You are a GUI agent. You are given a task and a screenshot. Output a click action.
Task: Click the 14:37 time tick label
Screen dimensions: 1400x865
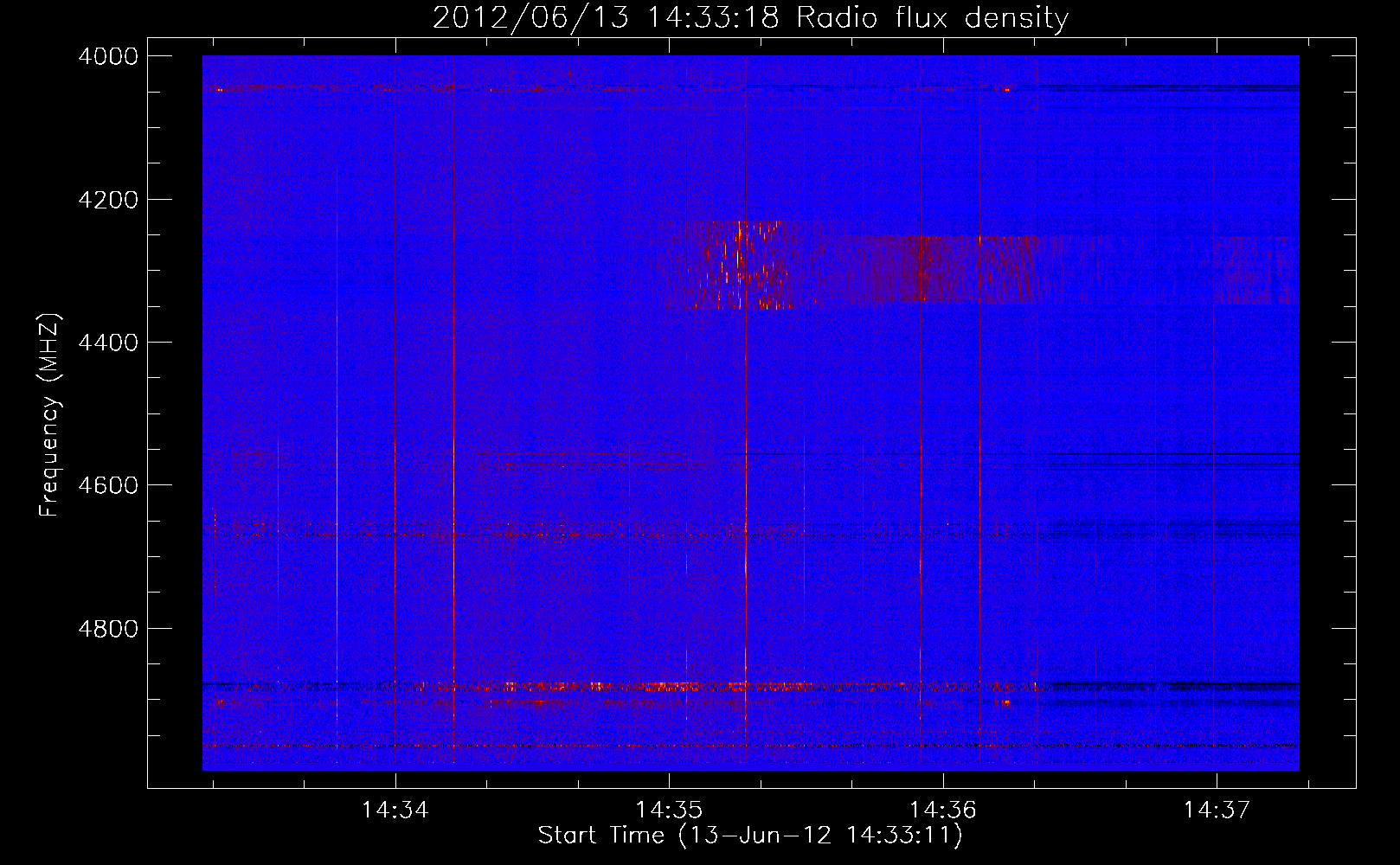[1217, 811]
